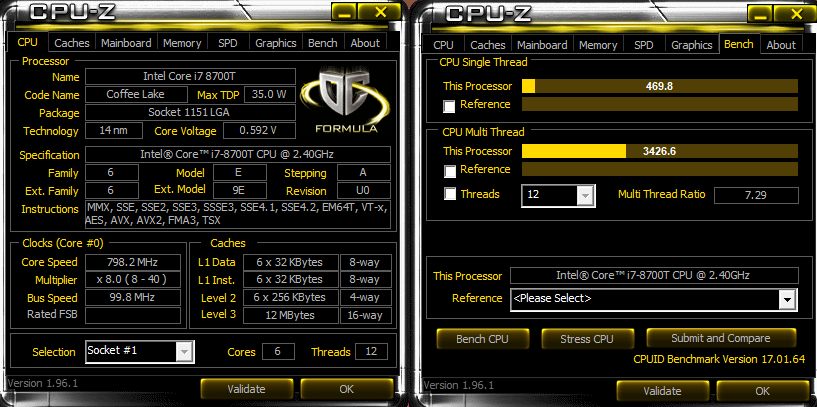Click Validate in left window
817x407 pixels.
246,389
